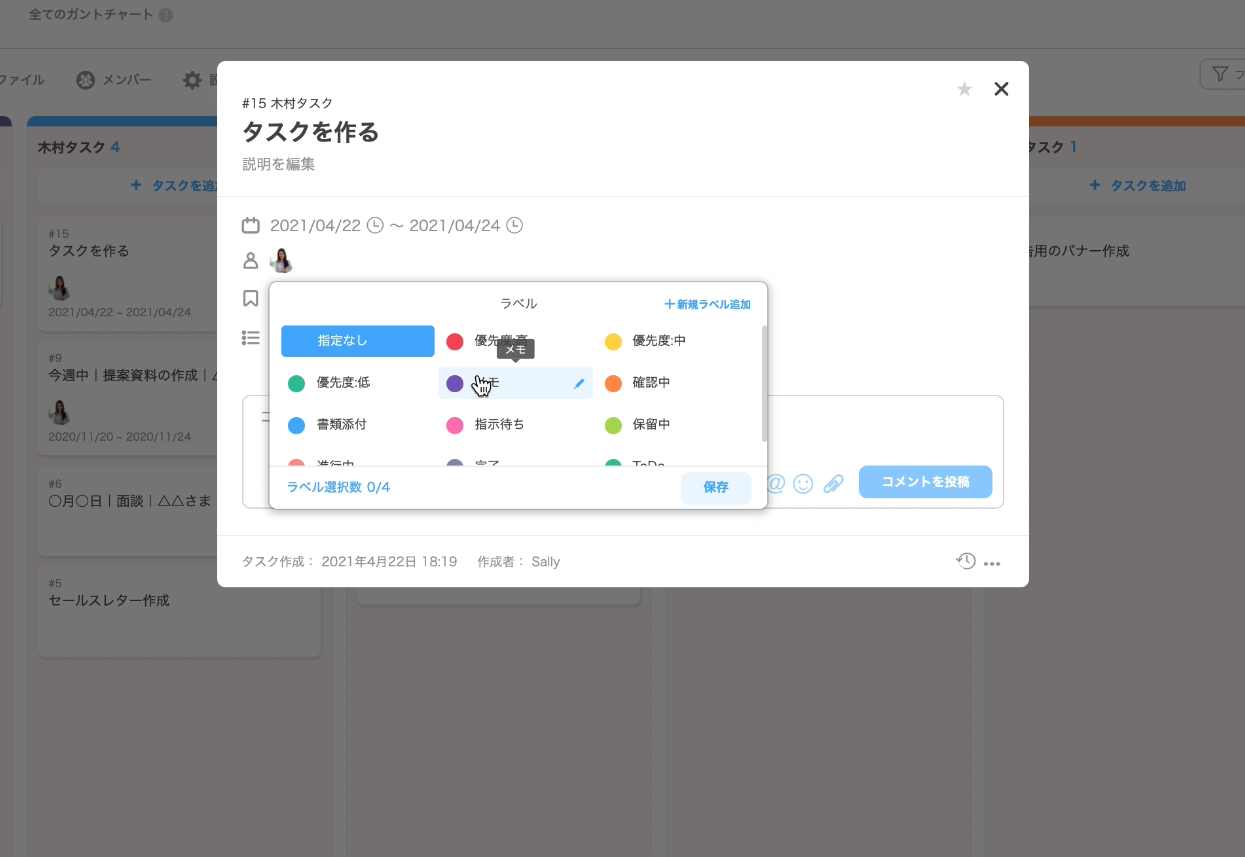This screenshot has width=1245, height=857.
Task: Click the calendar icon beside the dates
Action: click(251, 225)
